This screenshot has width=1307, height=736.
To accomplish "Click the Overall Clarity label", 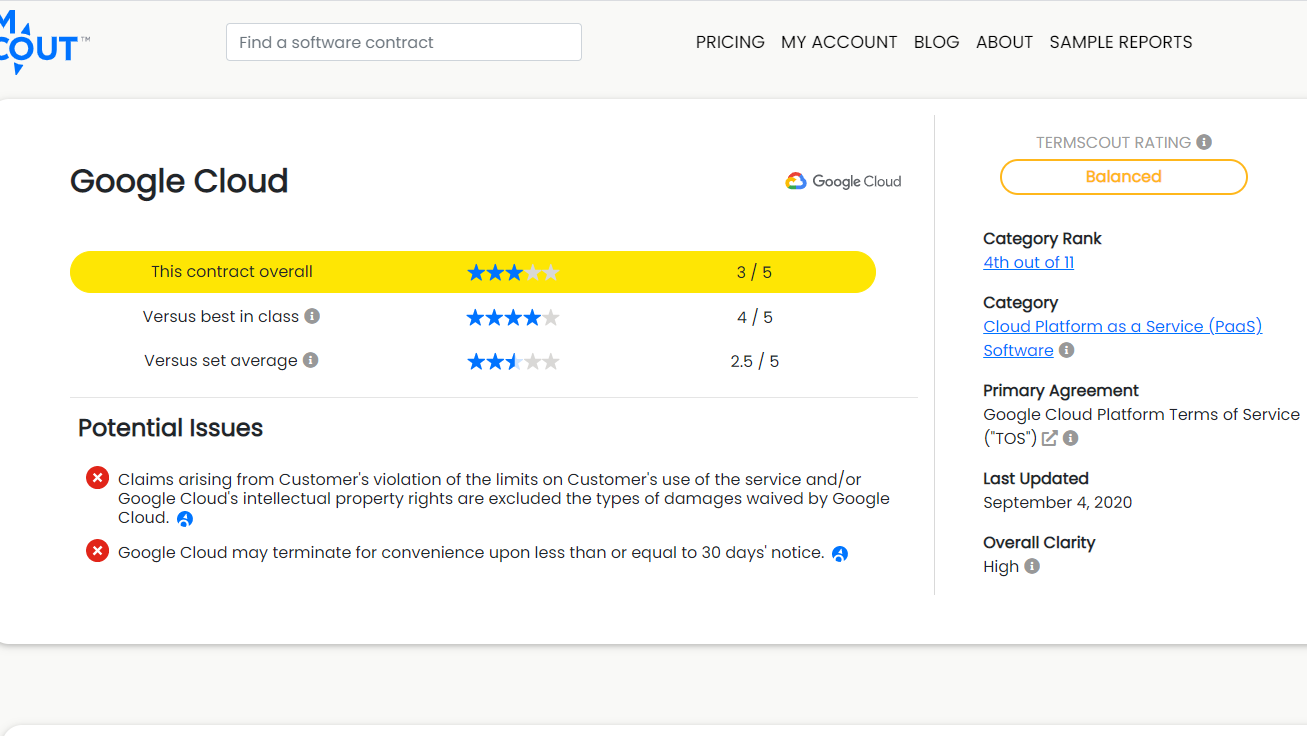I will (x=1039, y=542).
